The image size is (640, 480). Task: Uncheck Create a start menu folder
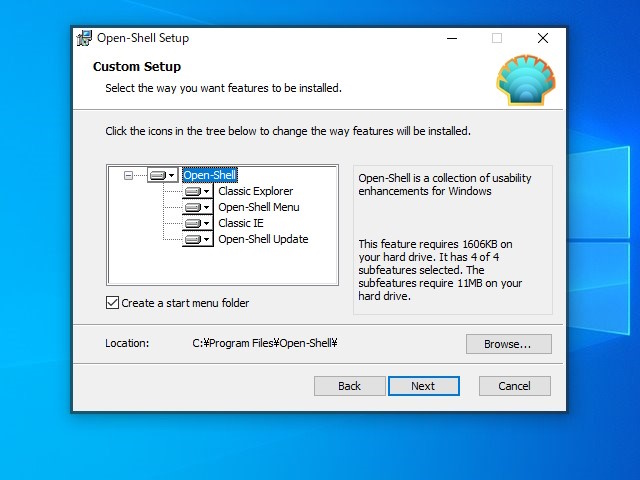[x=112, y=303]
